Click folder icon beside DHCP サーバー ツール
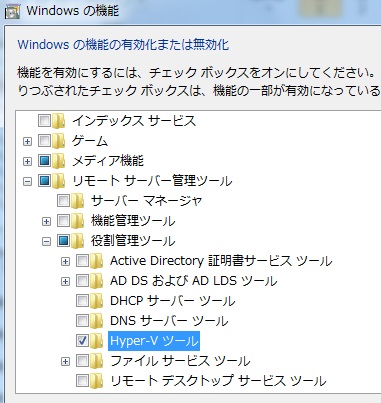Viewport: 381px width, 403px height. tap(97, 301)
